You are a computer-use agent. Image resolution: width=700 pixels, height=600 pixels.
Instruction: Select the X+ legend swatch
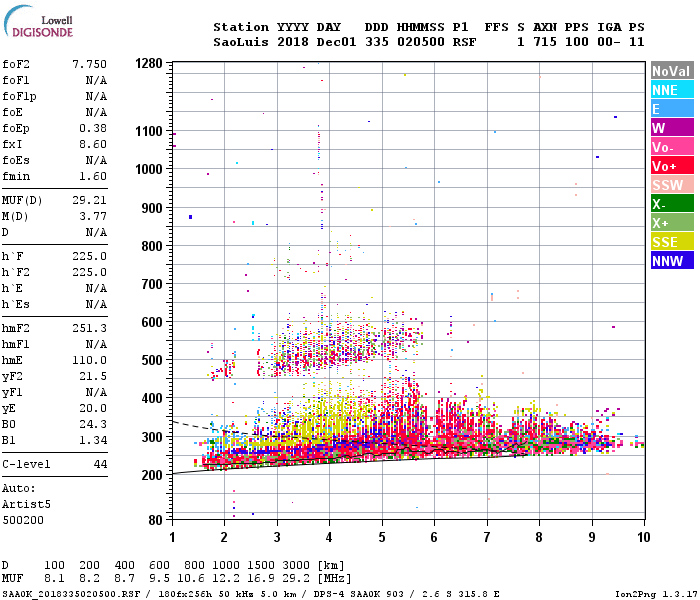pyautogui.click(x=672, y=223)
